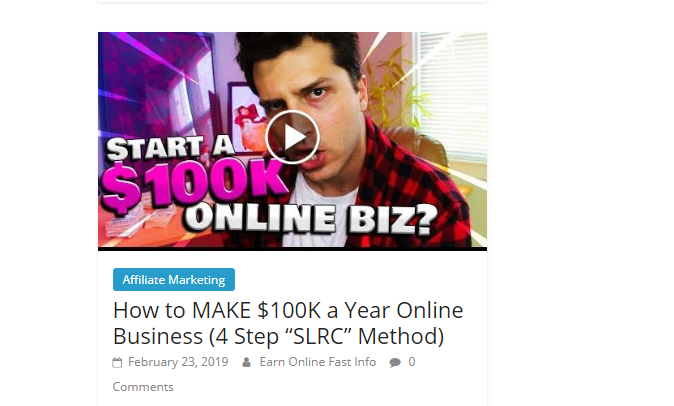674x406 pixels.
Task: Click the pink '$100K' text in thumbnail
Action: point(193,183)
